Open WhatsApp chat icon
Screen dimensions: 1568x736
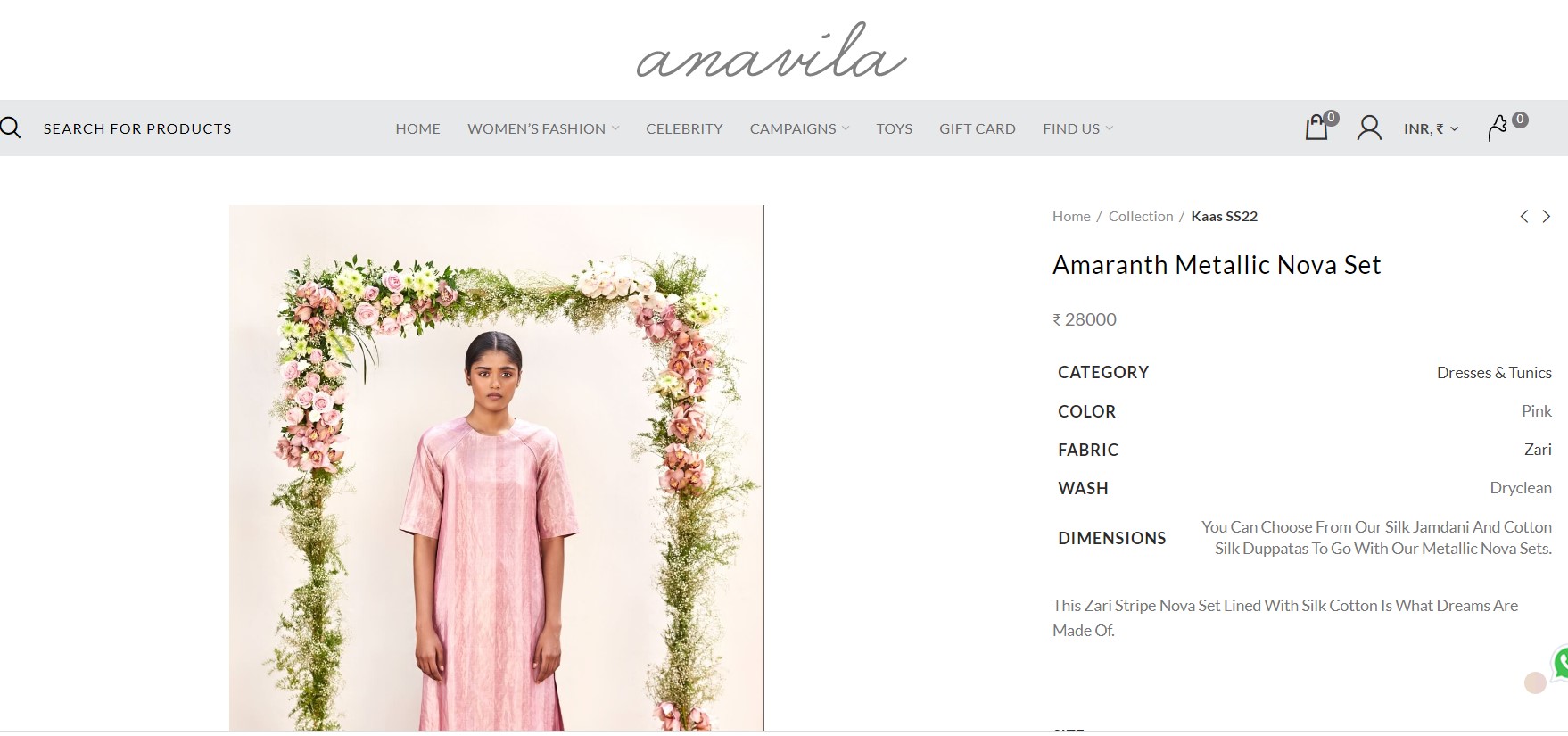[1560, 664]
